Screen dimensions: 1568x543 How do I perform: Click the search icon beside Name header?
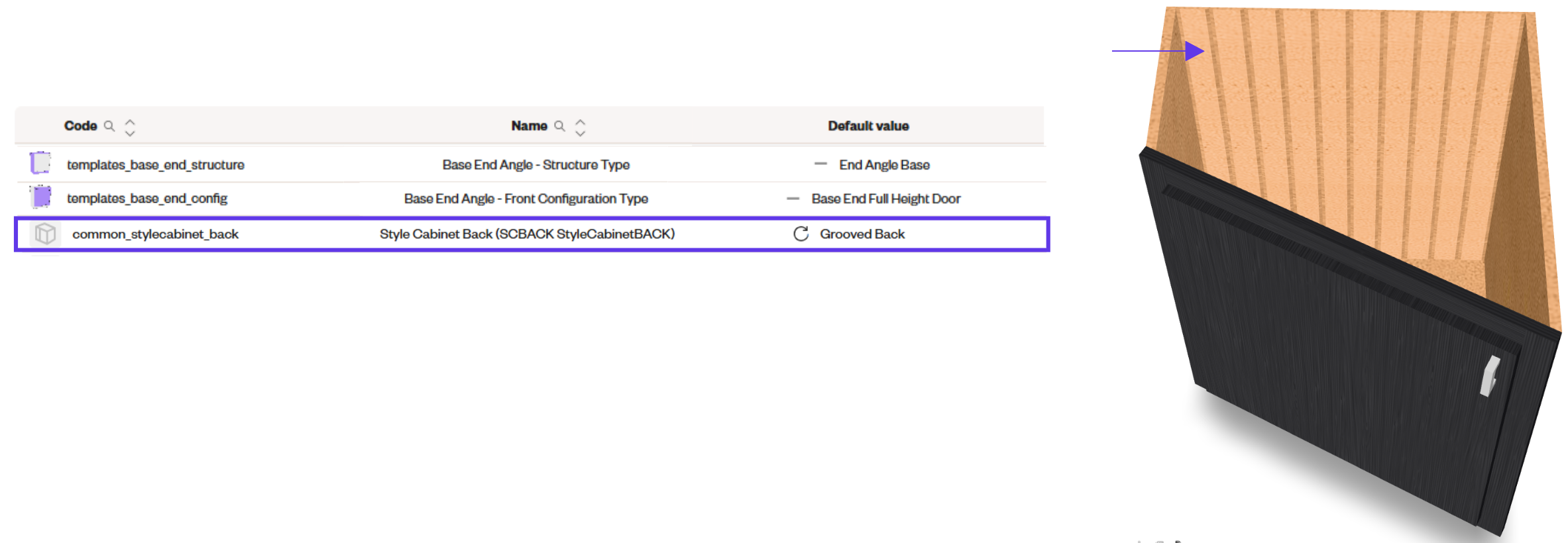(x=560, y=126)
